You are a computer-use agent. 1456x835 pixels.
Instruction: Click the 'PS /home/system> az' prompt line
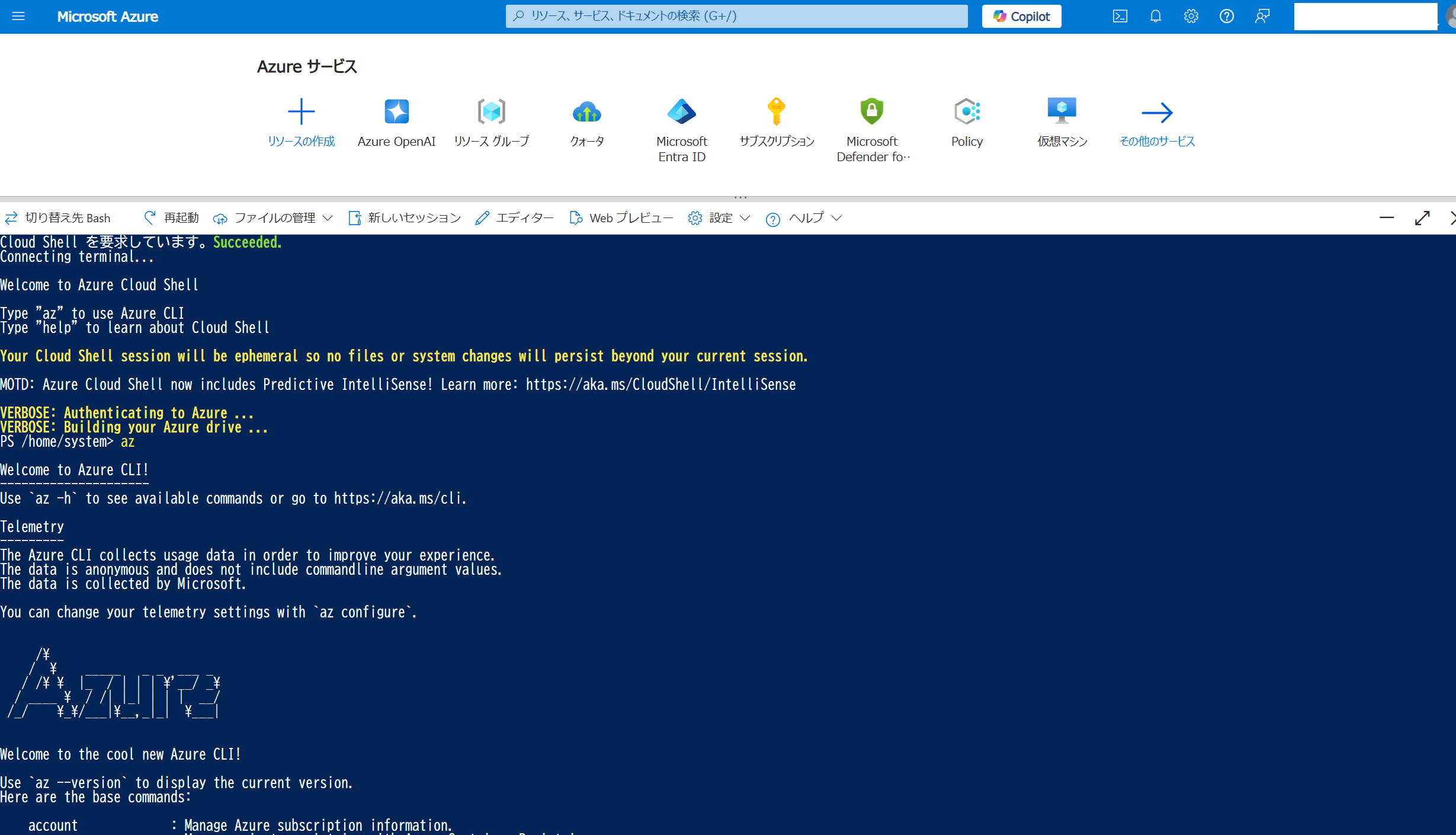pyautogui.click(x=68, y=442)
